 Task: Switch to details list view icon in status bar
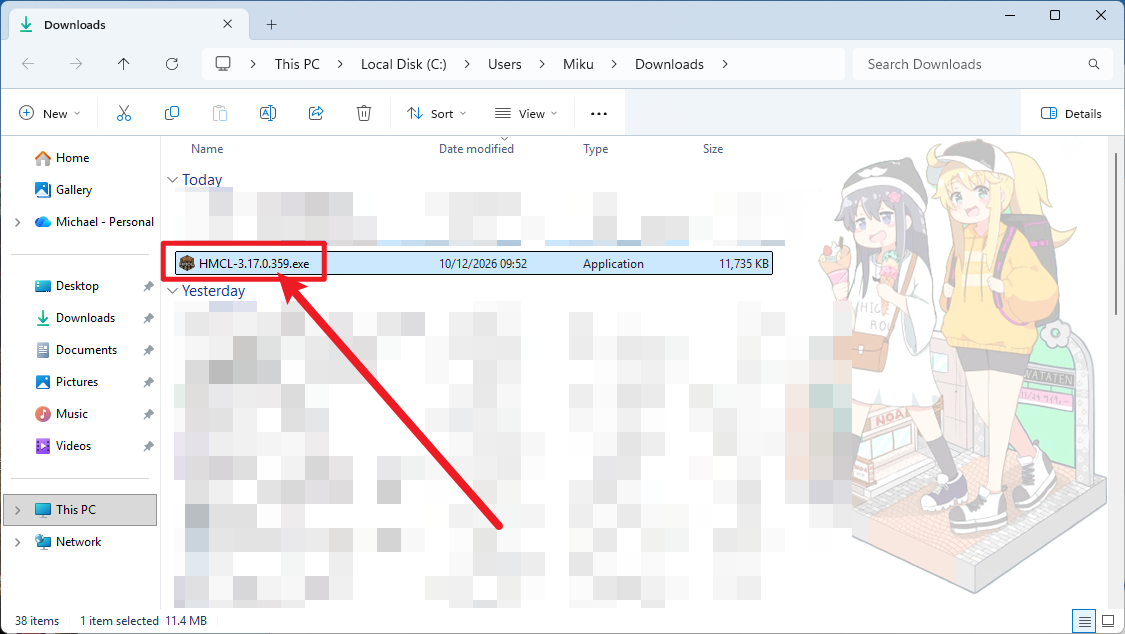point(1084,621)
